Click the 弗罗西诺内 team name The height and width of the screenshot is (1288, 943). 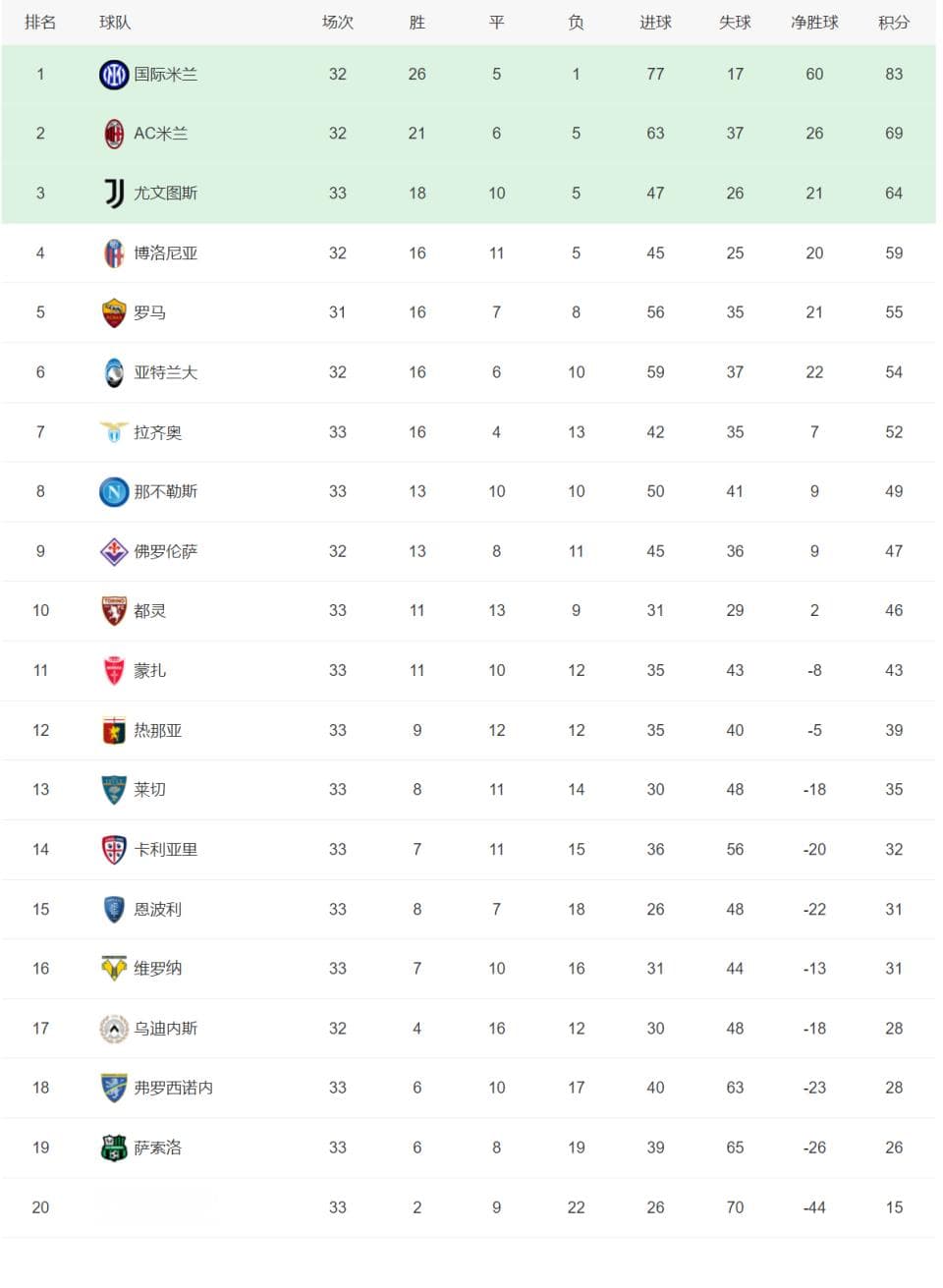click(174, 1088)
